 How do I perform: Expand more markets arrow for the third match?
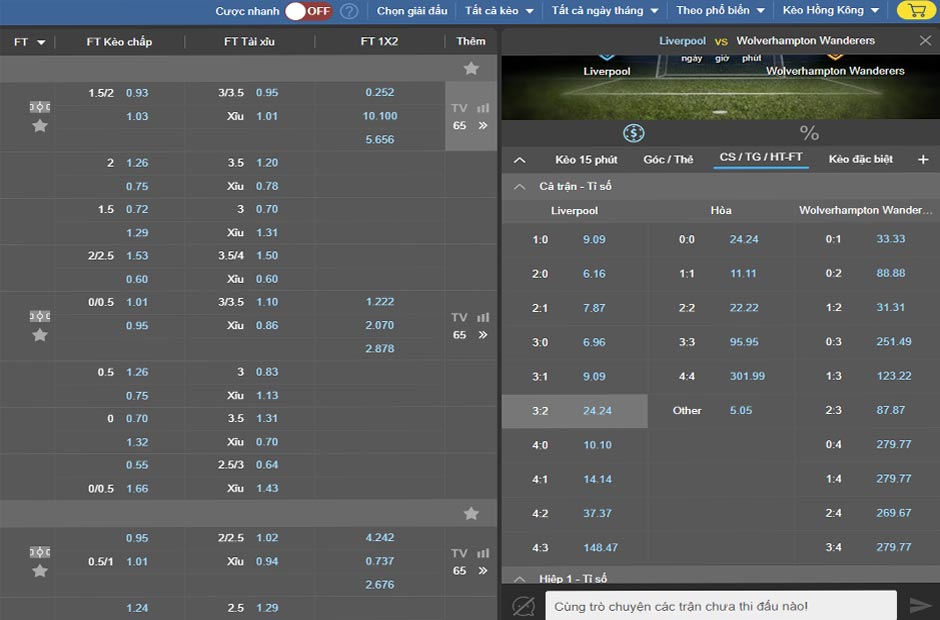point(483,571)
